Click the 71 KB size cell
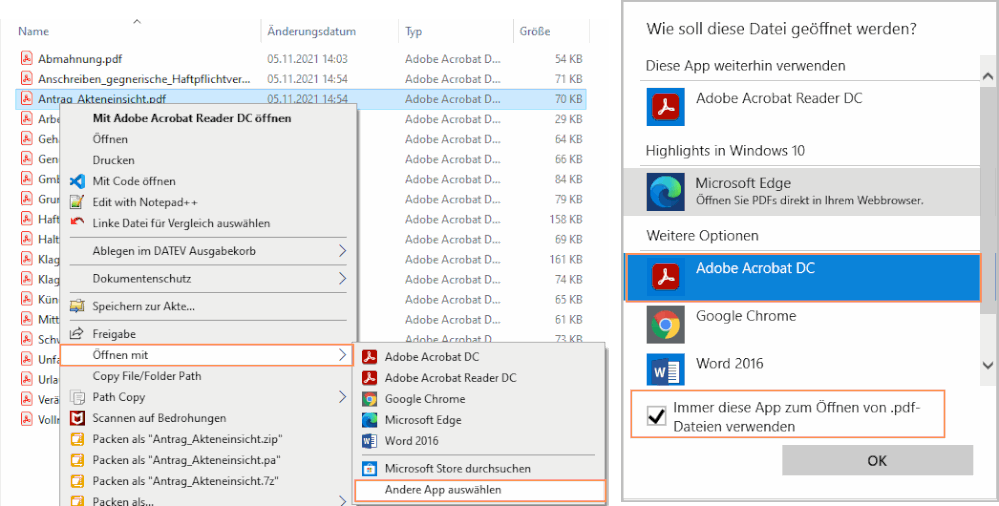The image size is (999, 506). click(568, 79)
